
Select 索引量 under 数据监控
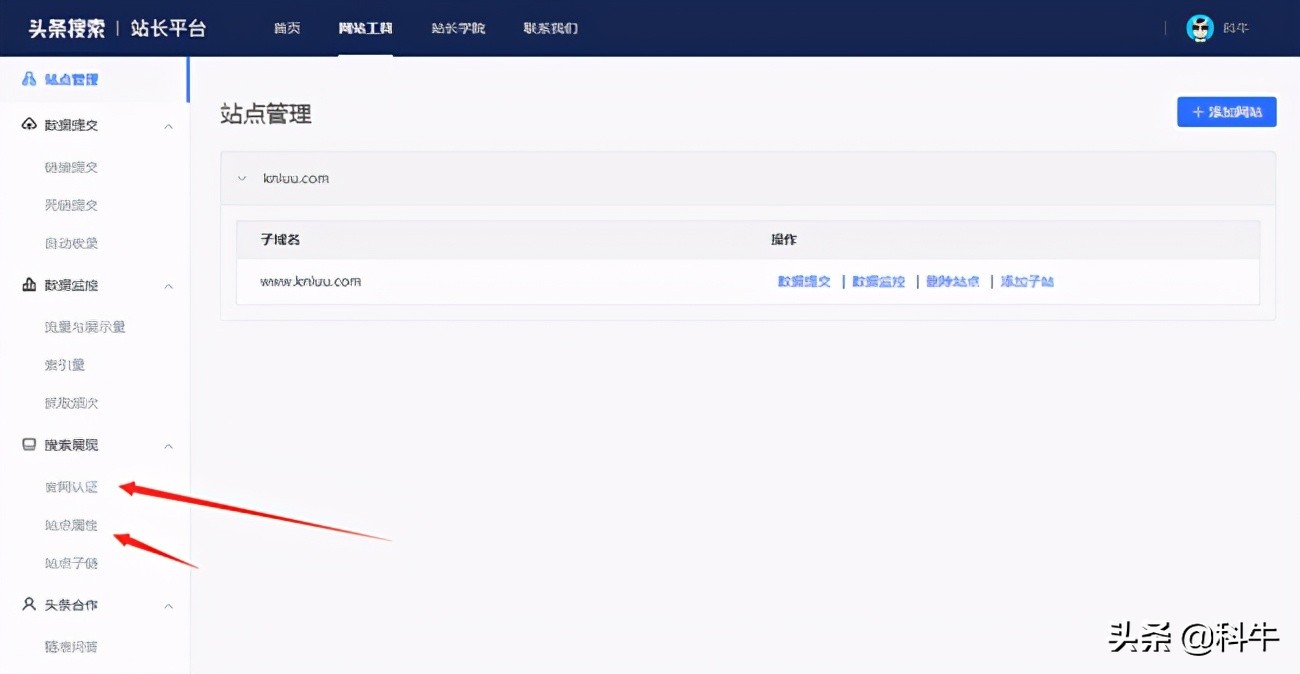click(x=64, y=364)
